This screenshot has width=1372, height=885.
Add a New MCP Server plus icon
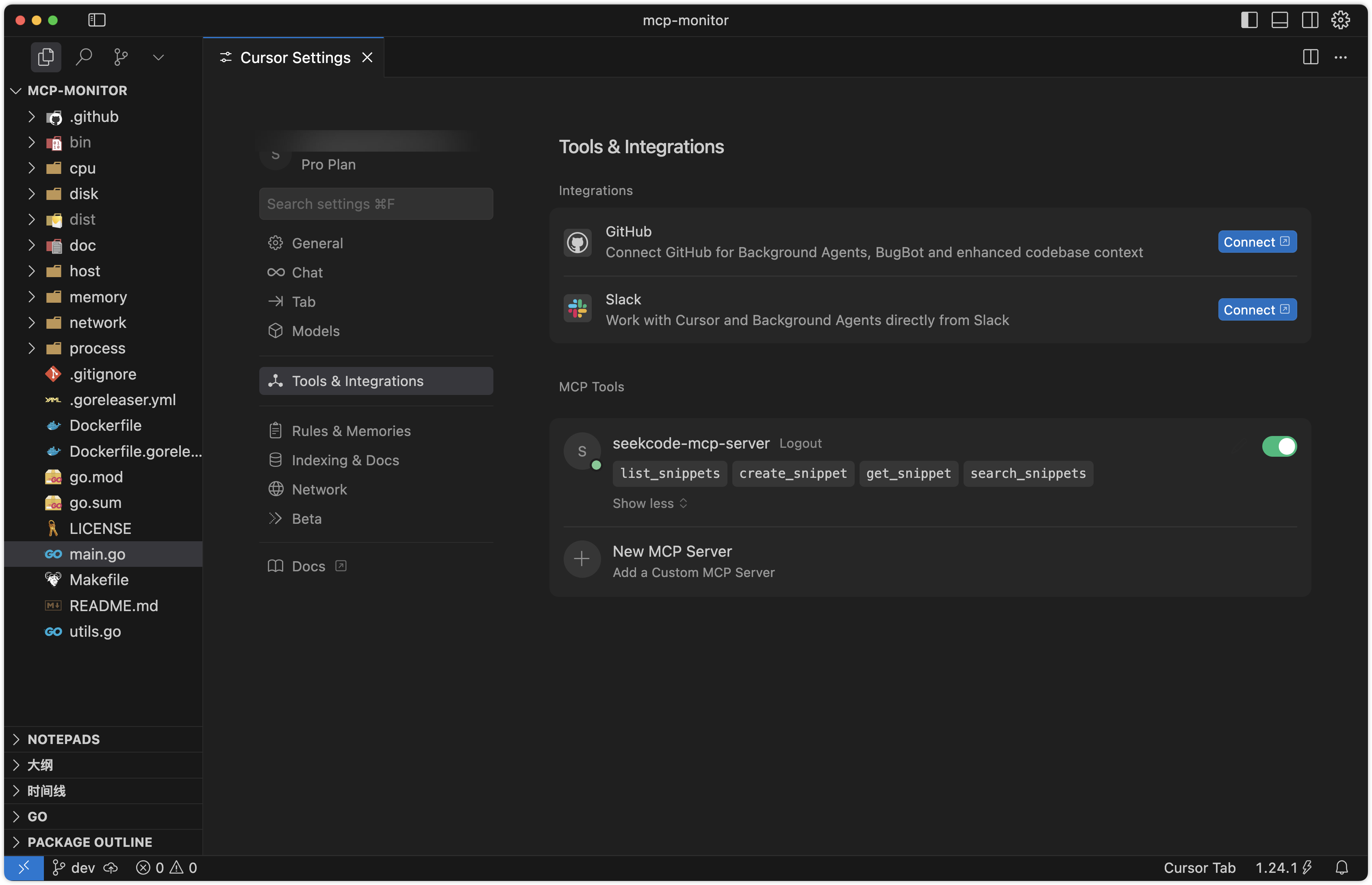[582, 559]
